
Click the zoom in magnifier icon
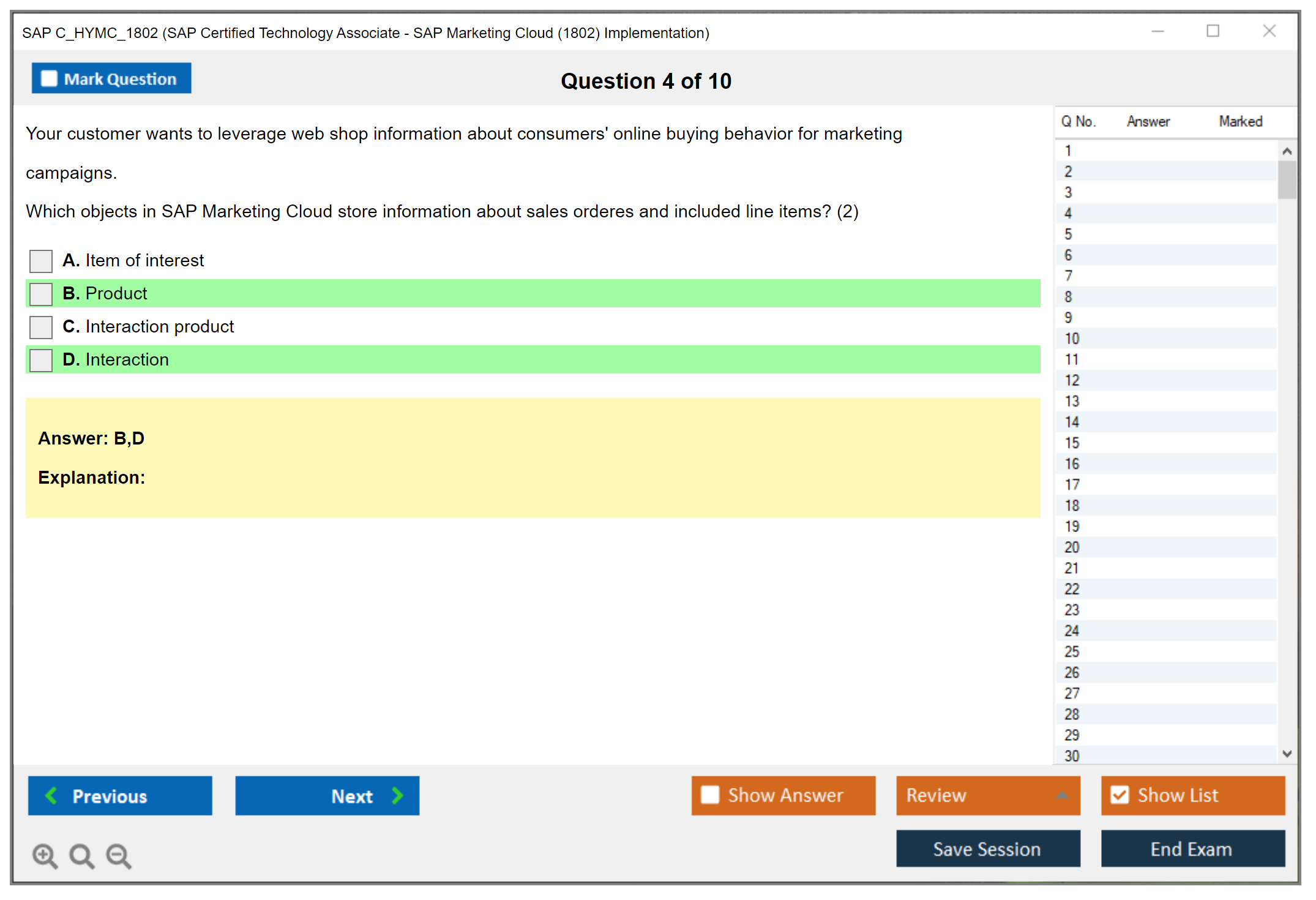click(44, 855)
